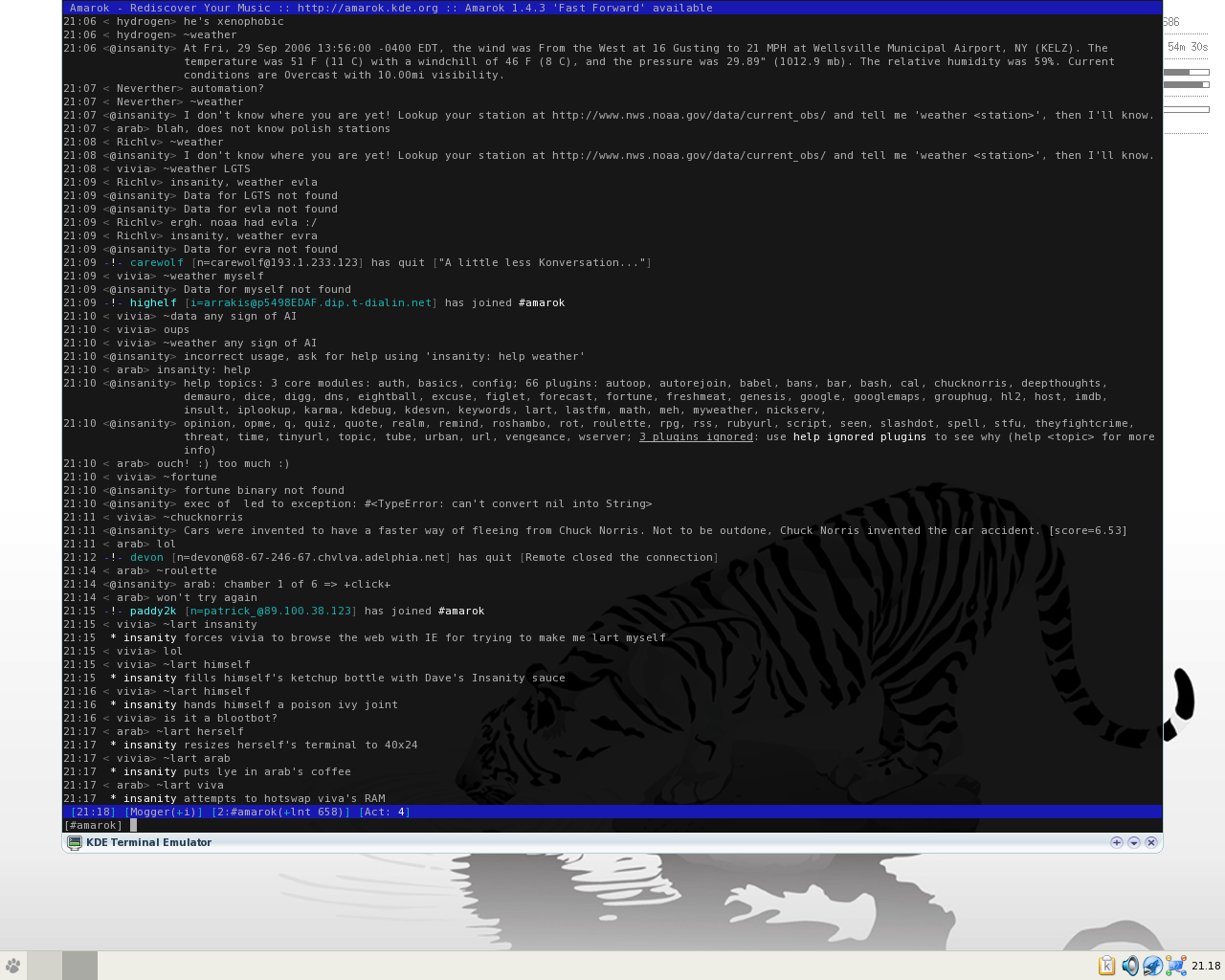Click the [21:18] time in the status bar
Screen dimensions: 1225x980
[93, 812]
